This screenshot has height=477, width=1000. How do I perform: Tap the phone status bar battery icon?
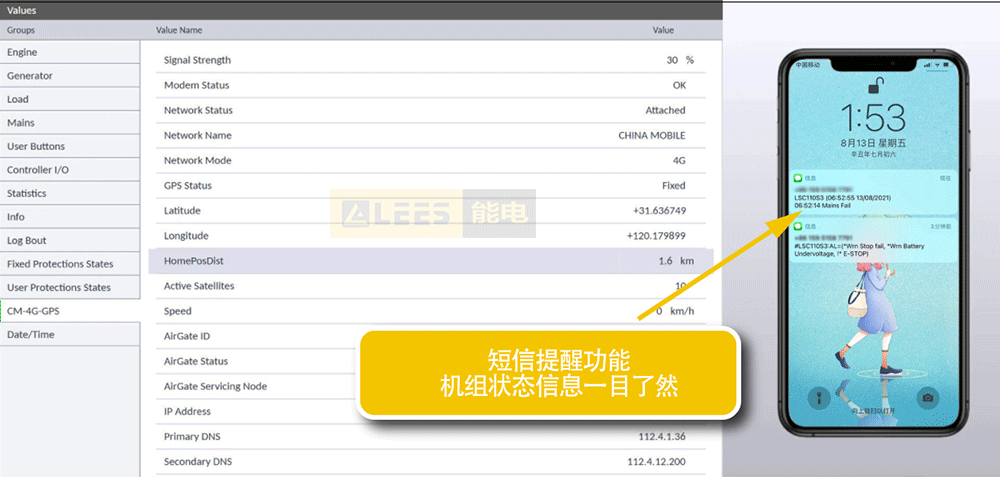946,64
